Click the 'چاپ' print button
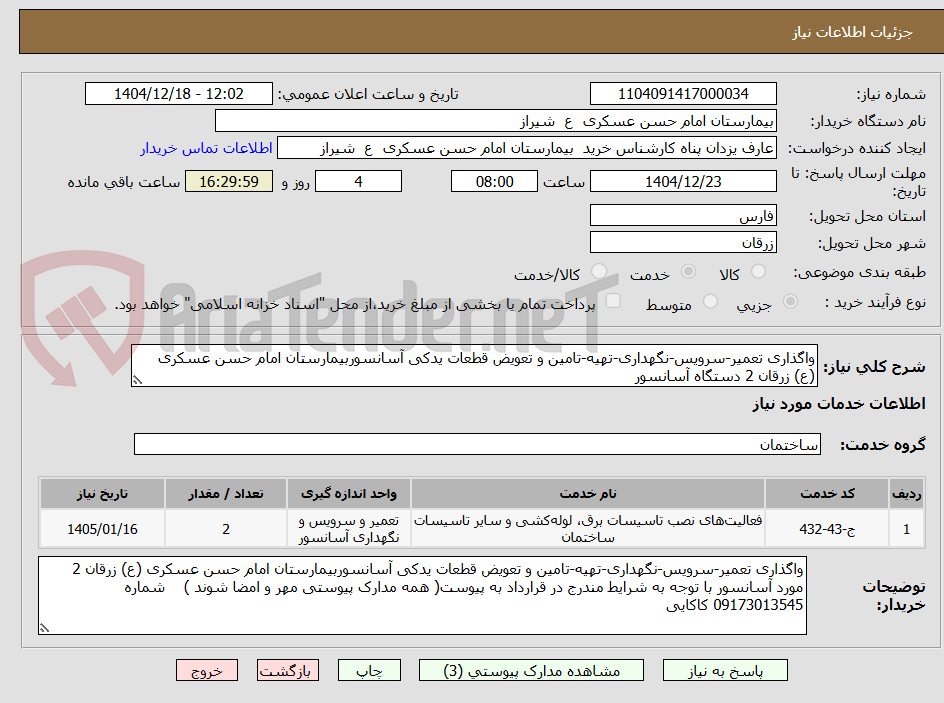This screenshot has width=944, height=703. [x=369, y=670]
